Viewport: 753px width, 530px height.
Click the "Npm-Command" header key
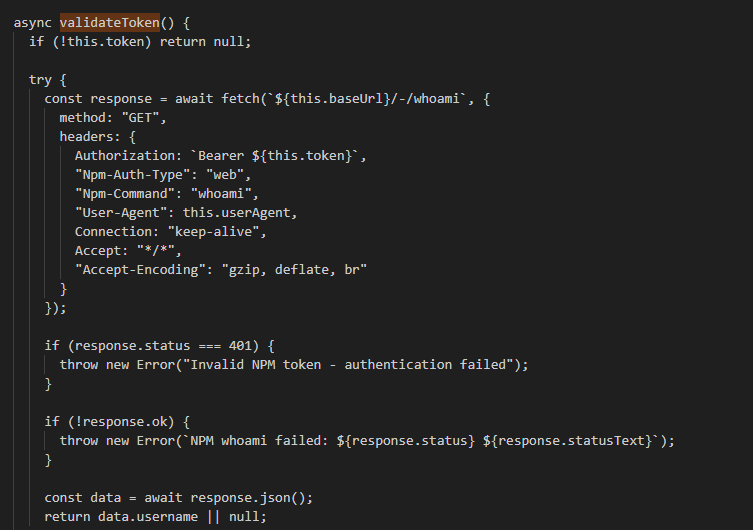[x=120, y=193]
